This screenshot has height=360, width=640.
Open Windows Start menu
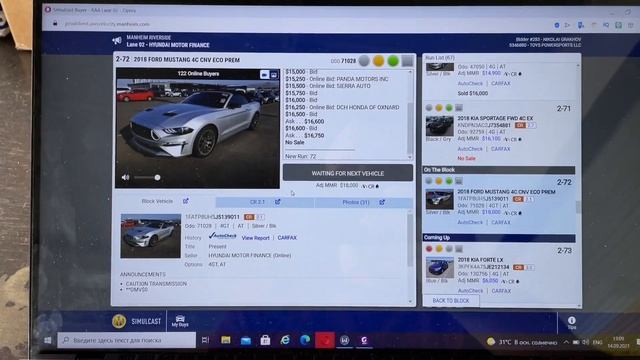point(47,340)
